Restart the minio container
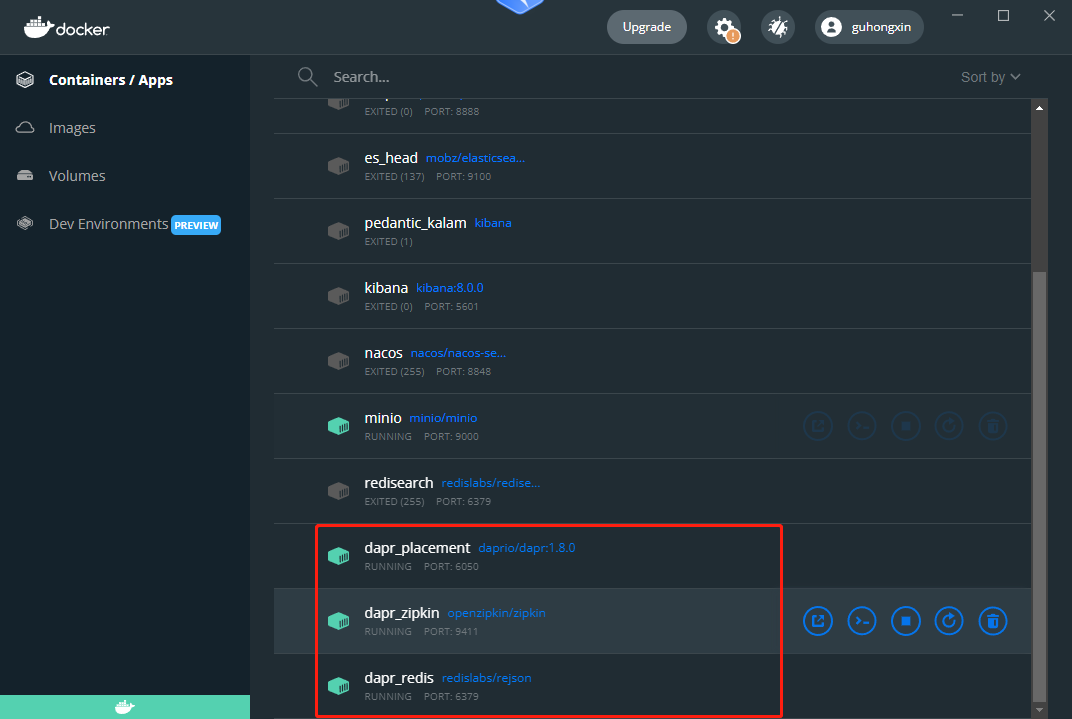The width and height of the screenshot is (1072, 719). click(x=949, y=426)
